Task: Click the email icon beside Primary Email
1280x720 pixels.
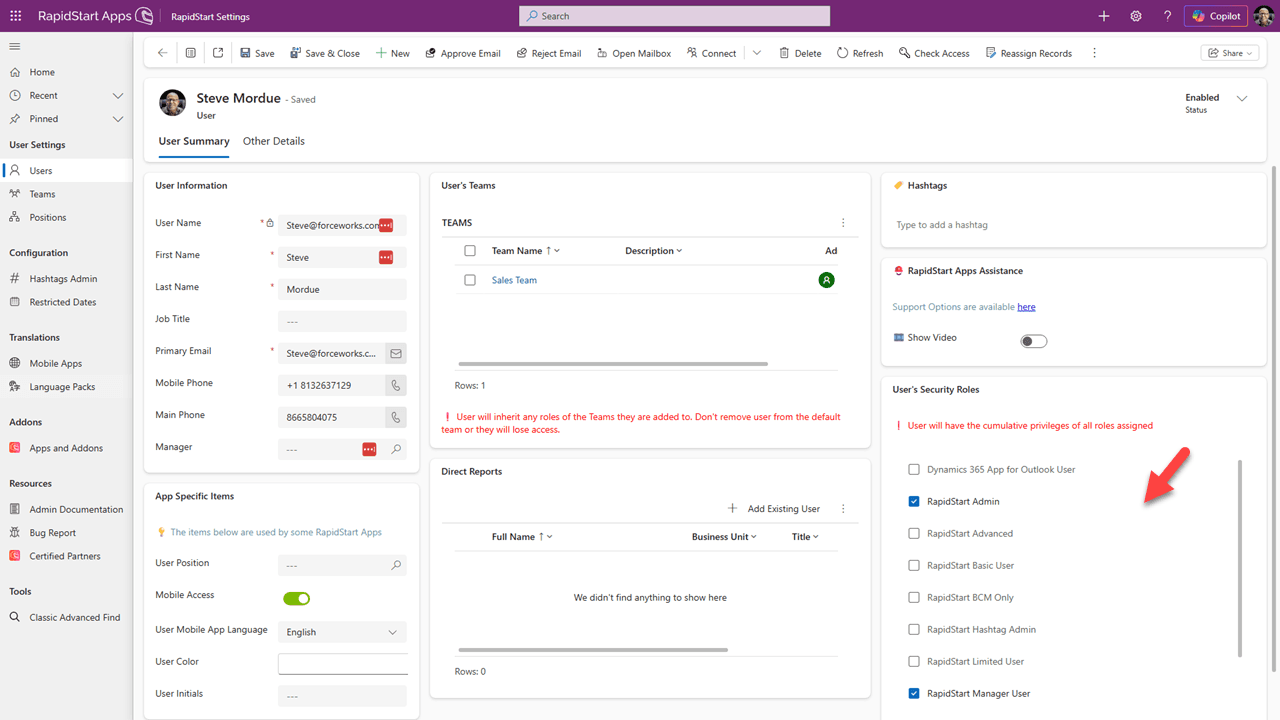Action: [x=396, y=353]
